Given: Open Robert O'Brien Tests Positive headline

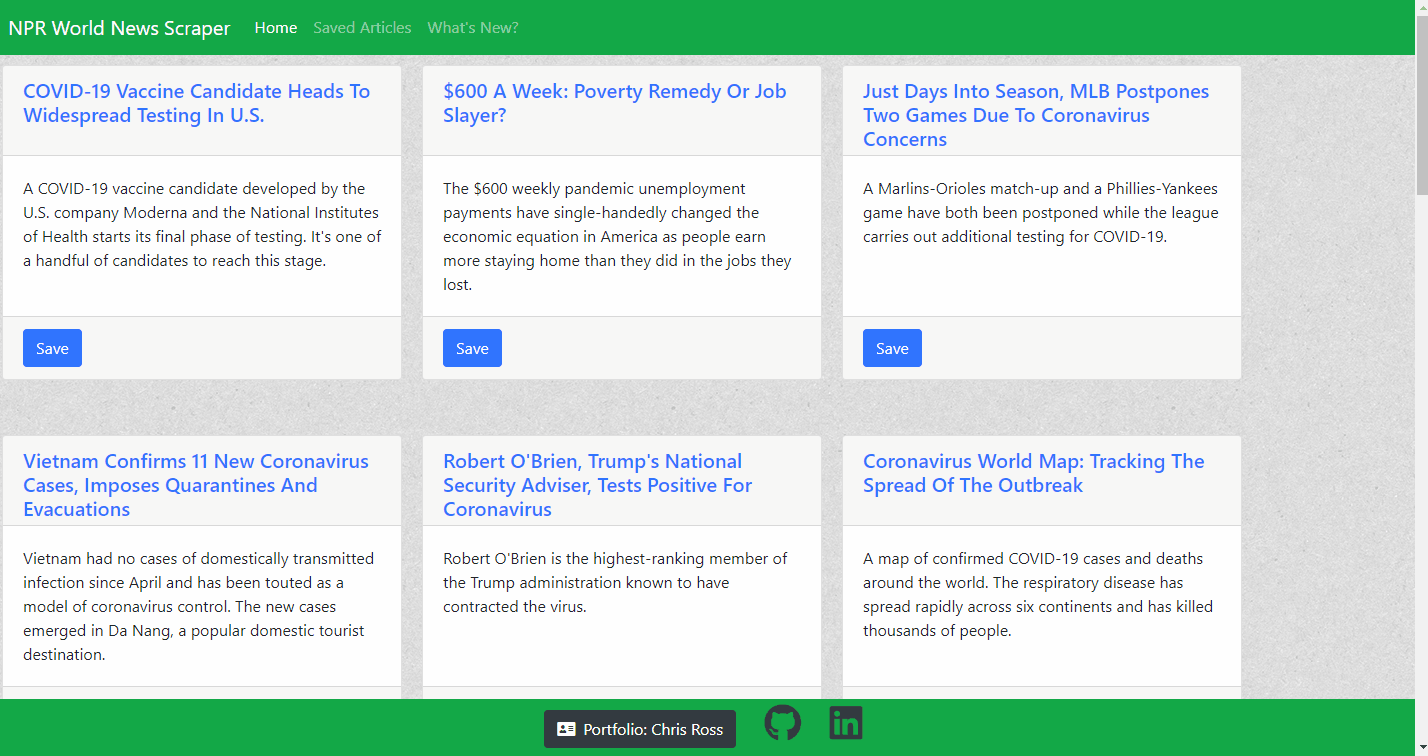Looking at the screenshot, I should 598,485.
